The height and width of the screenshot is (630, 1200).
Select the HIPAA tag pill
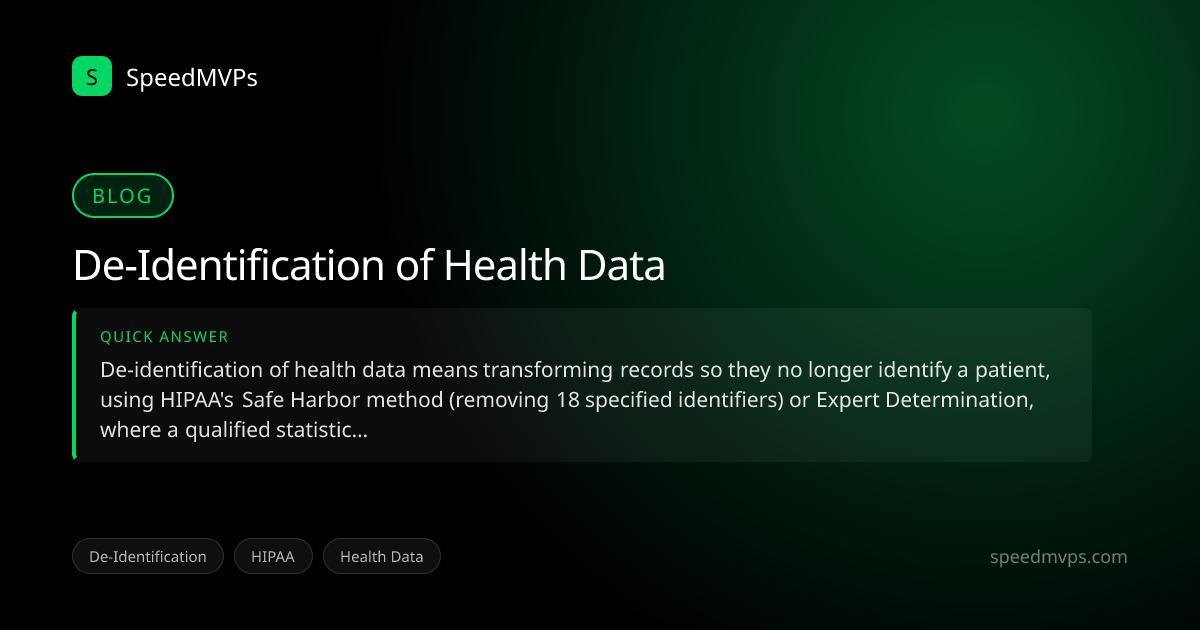tap(273, 556)
